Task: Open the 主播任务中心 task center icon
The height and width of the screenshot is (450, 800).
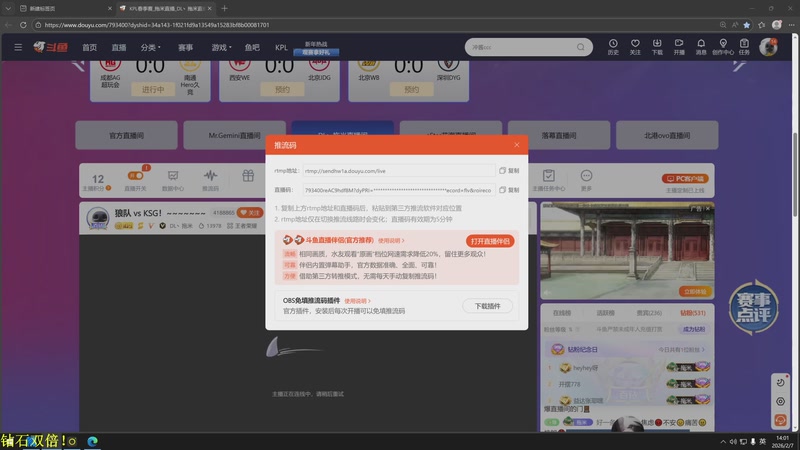Action: point(548,181)
